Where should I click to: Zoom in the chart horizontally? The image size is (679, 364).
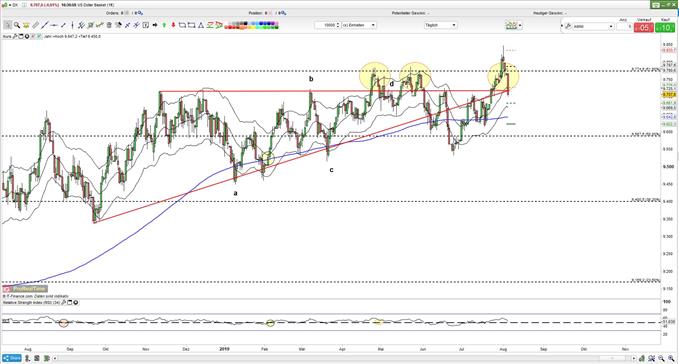[x=671, y=358]
